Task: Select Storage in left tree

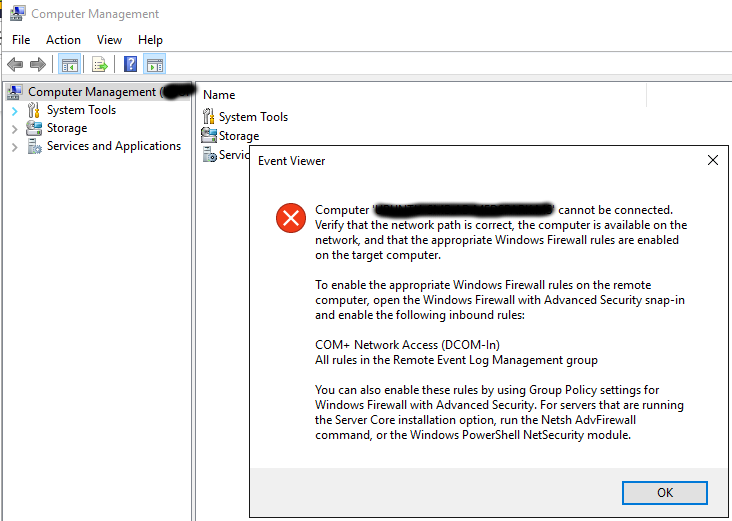Action: pos(67,128)
